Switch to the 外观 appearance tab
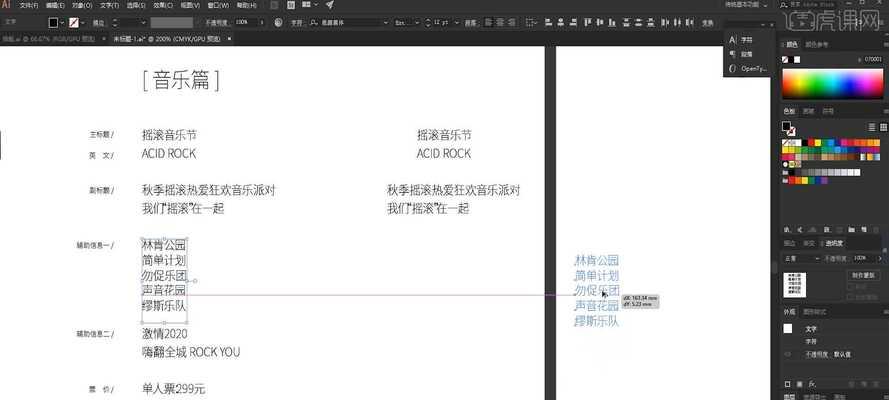Viewport: 889px width, 400px height. pyautogui.click(x=789, y=312)
